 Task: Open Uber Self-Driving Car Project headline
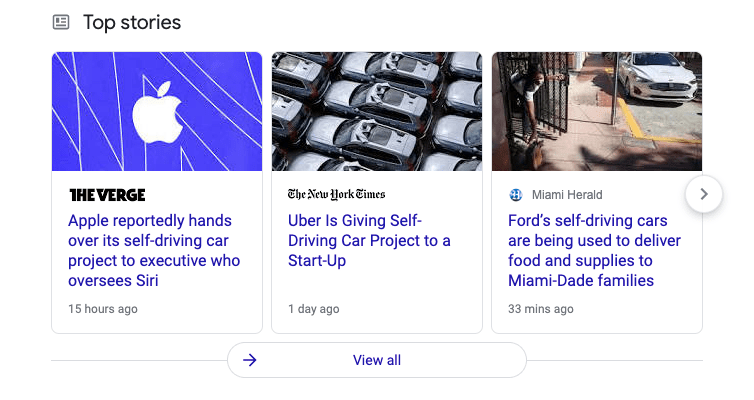point(369,240)
